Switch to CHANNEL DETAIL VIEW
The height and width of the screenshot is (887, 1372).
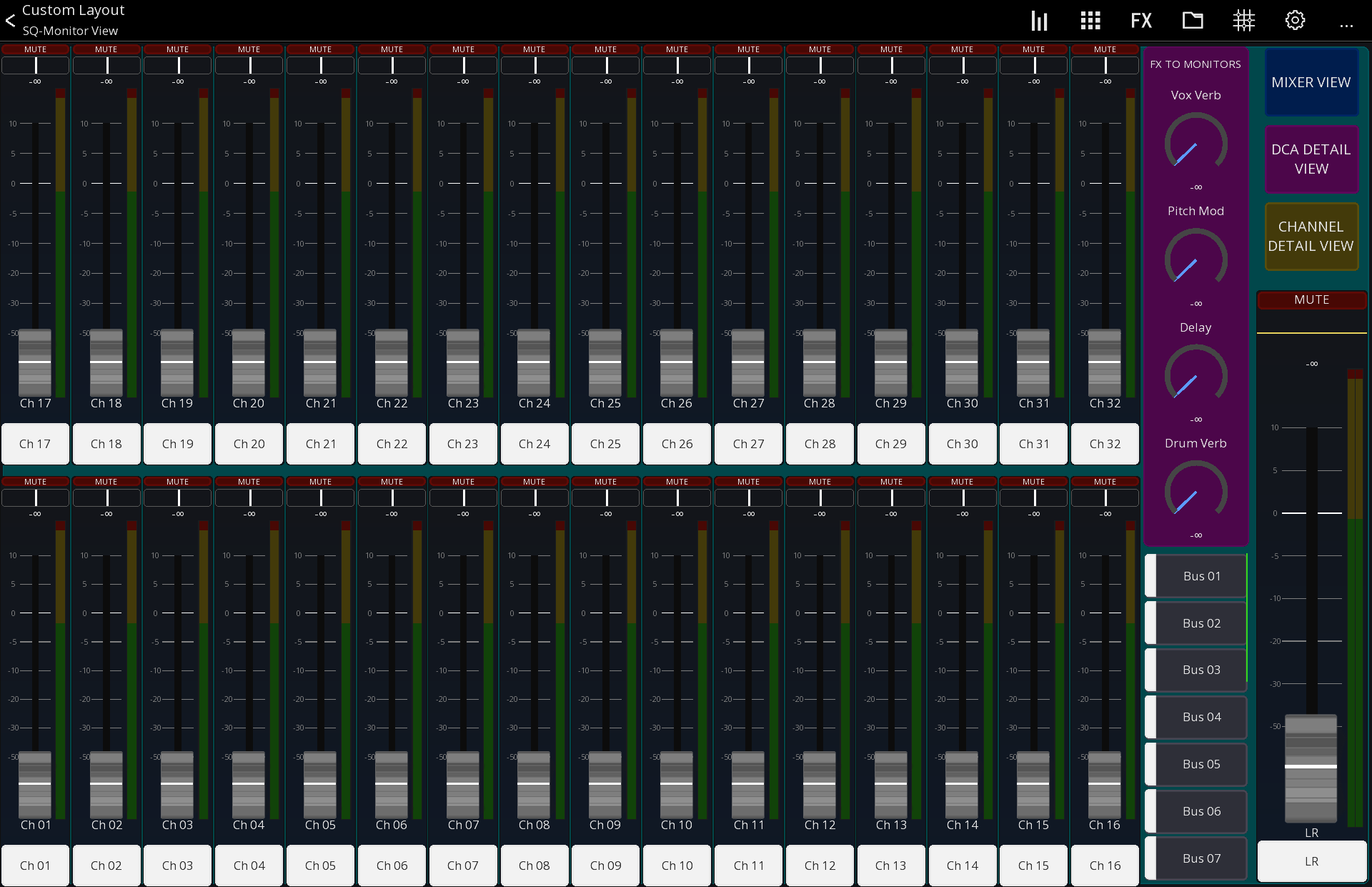click(x=1311, y=237)
